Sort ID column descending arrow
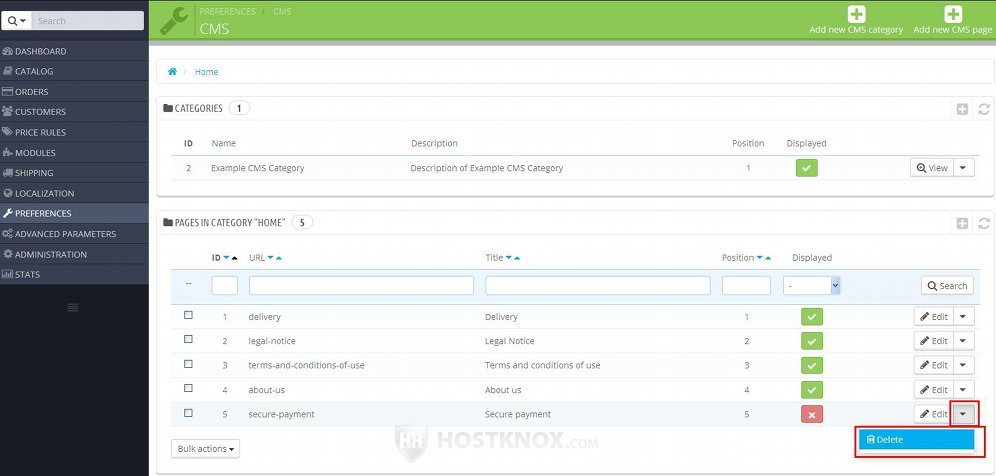The height and width of the screenshot is (476, 996). (226, 258)
